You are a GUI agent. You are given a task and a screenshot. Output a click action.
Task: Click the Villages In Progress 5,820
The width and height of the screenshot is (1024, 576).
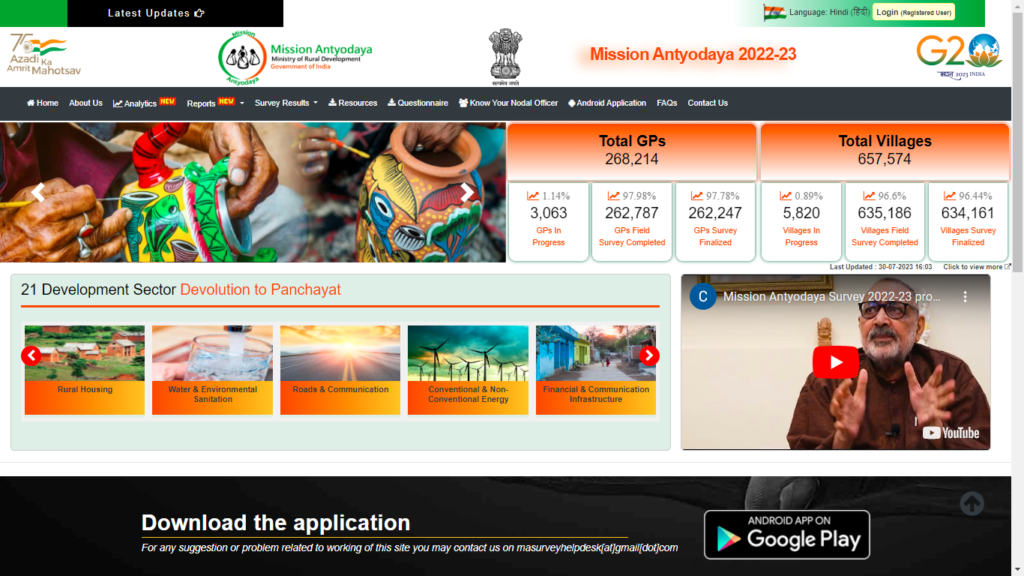[801, 213]
